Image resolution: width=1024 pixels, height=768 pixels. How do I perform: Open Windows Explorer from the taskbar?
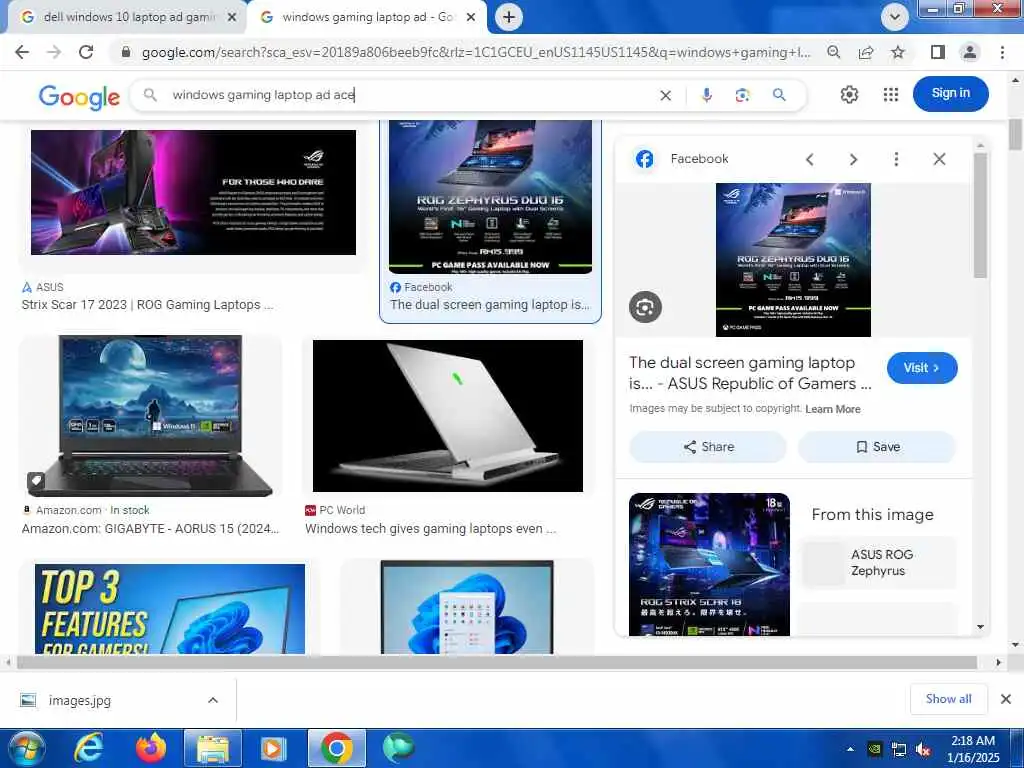tap(212, 748)
